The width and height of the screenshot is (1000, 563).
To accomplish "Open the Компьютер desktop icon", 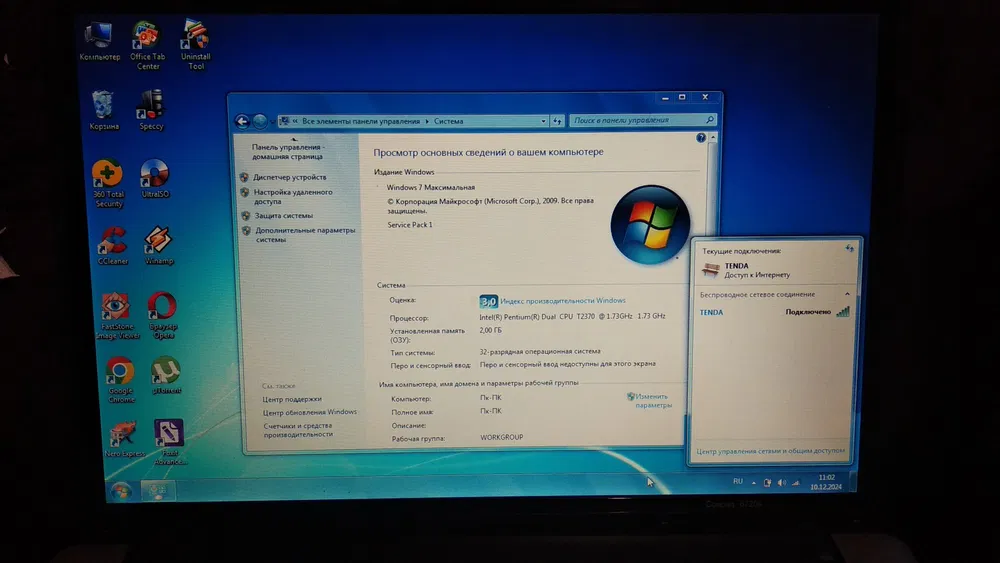I will pyautogui.click(x=99, y=41).
